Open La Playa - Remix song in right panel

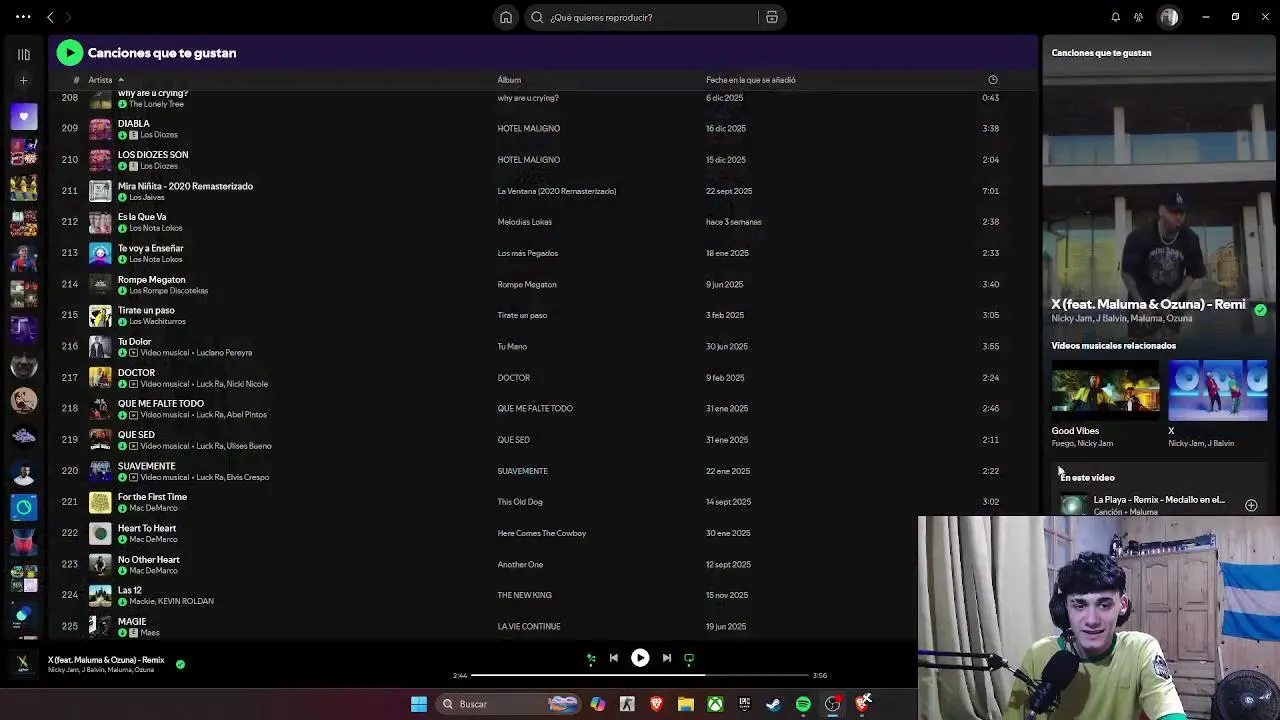tap(1158, 499)
